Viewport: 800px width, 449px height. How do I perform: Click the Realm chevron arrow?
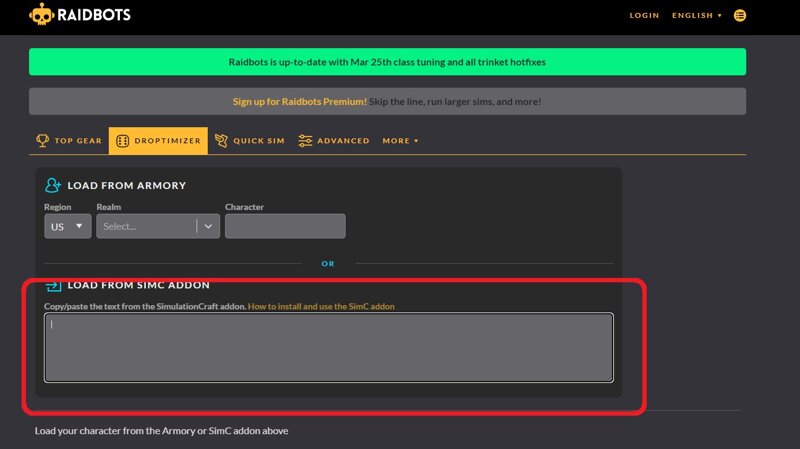pos(208,226)
